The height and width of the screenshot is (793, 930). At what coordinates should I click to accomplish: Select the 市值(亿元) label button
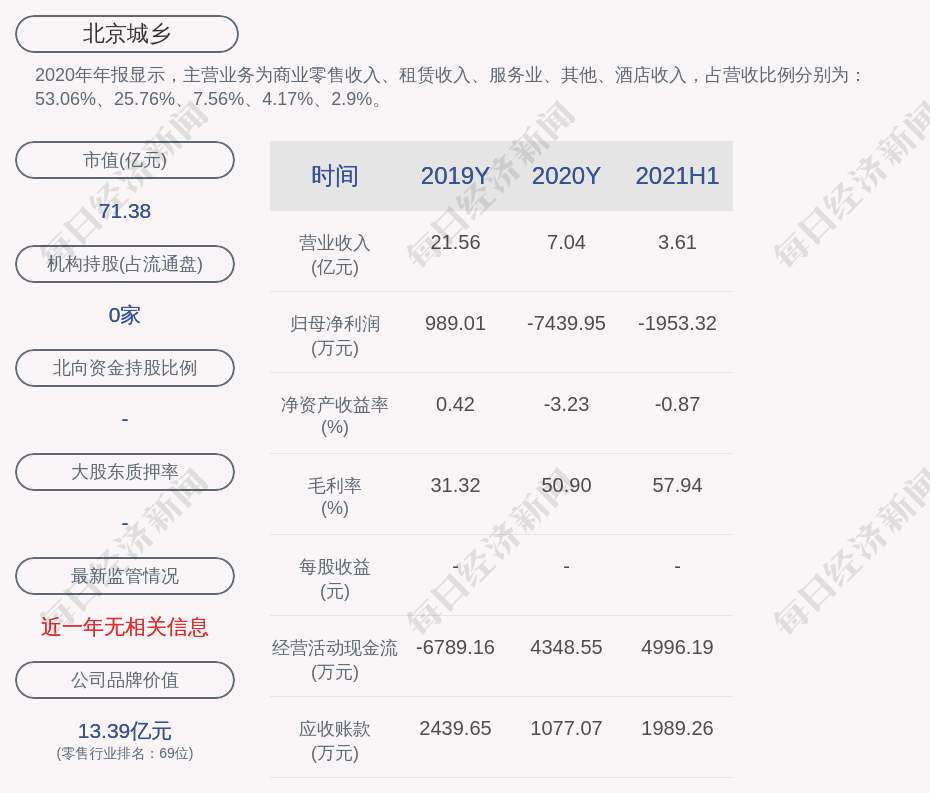point(125,160)
